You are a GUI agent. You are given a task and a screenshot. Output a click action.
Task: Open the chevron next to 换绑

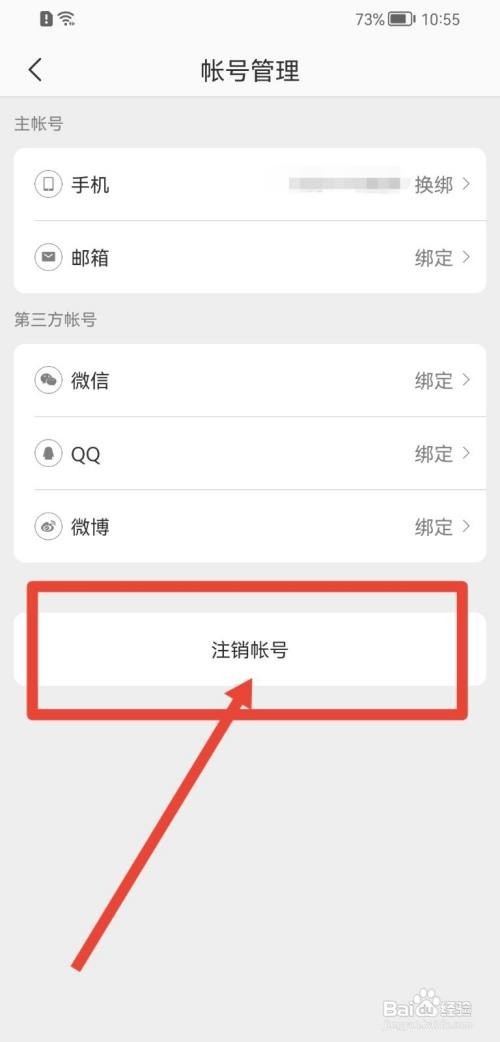click(x=466, y=184)
